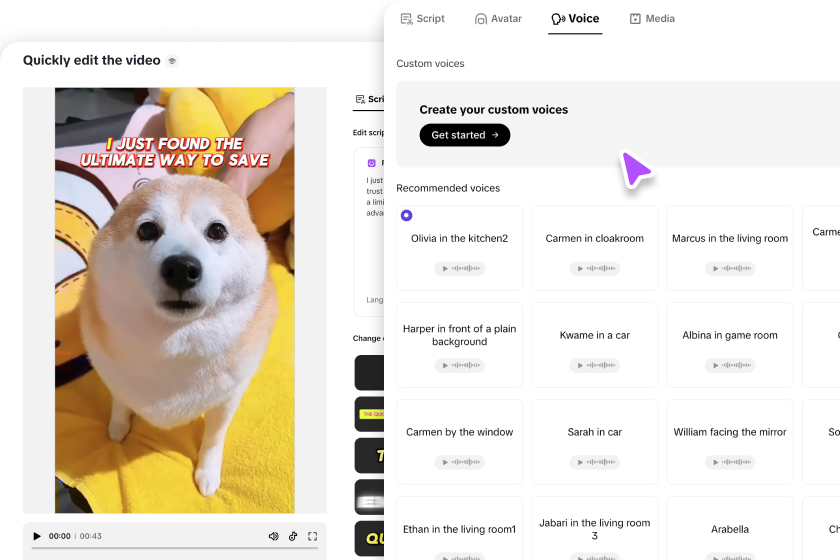This screenshot has height=560, width=840.
Task: Preview Albina in game room voice sample
Action: pos(730,365)
